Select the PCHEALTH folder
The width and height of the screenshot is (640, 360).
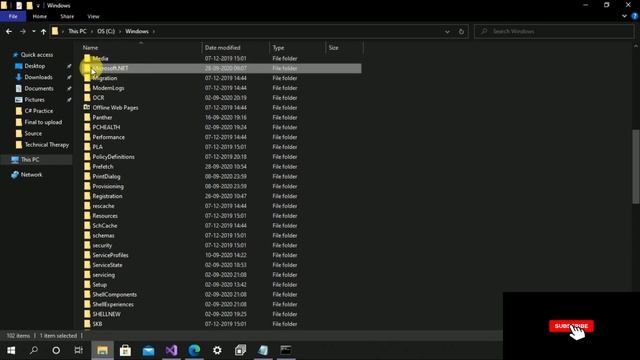click(106, 127)
